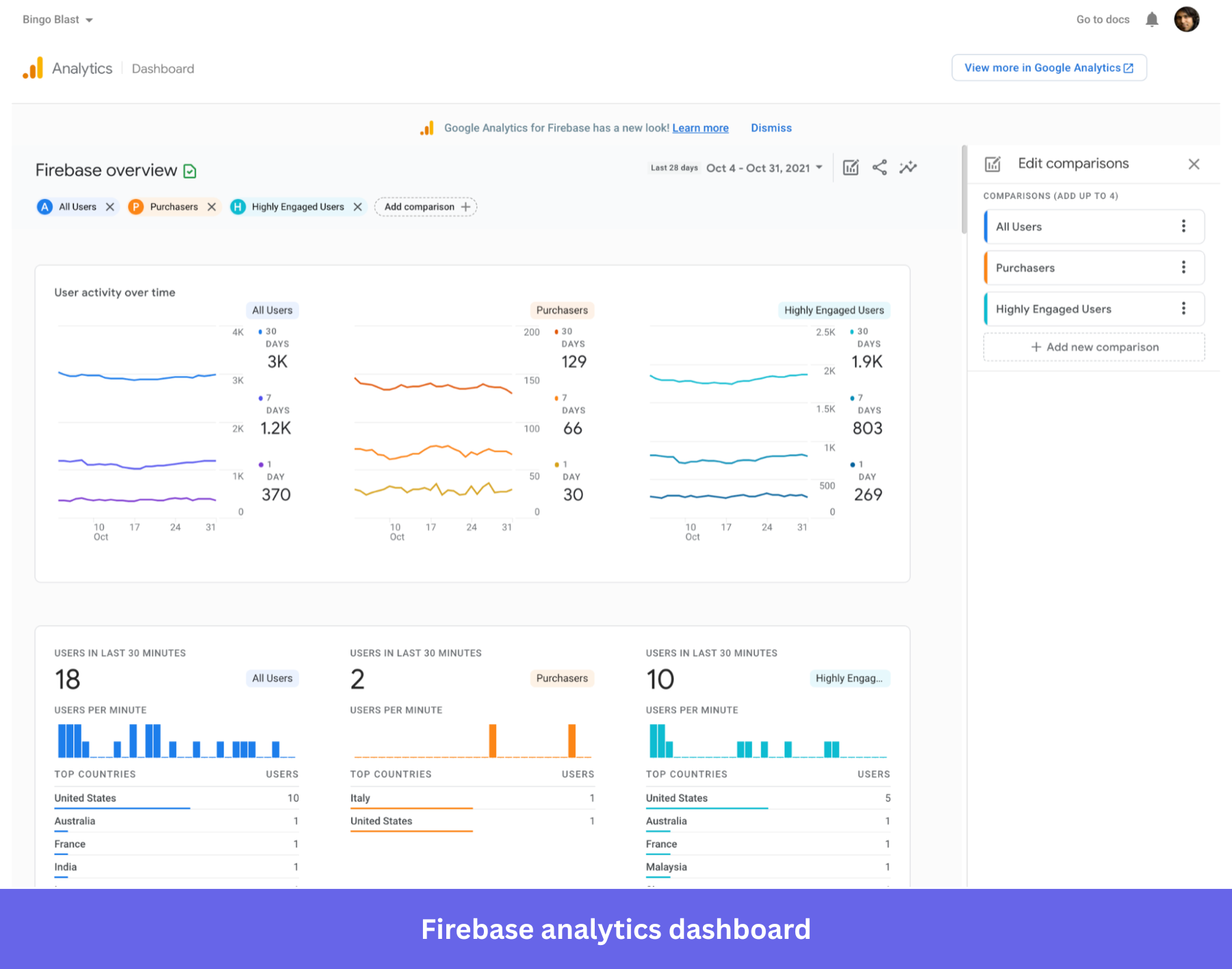Open the Purchasers comparison options menu
Image resolution: width=1232 pixels, height=969 pixels.
pos(1183,268)
